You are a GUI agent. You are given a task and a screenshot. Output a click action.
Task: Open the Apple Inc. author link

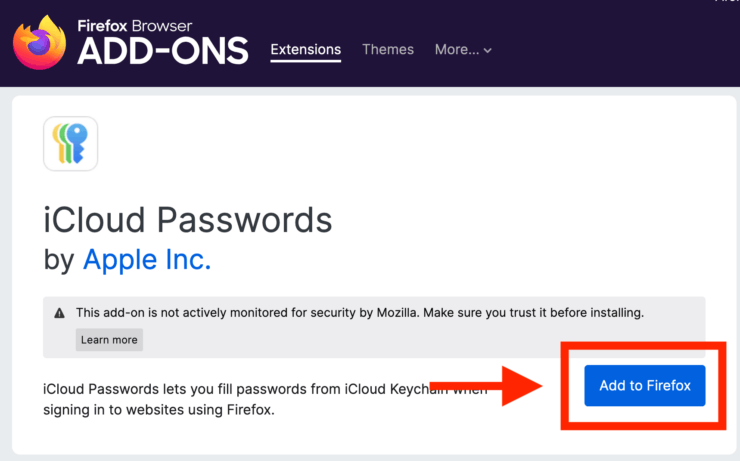(x=147, y=259)
